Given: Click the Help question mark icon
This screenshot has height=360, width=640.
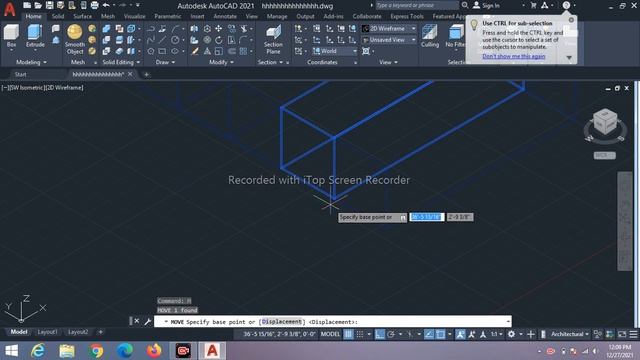Looking at the screenshot, I should click(x=566, y=5).
